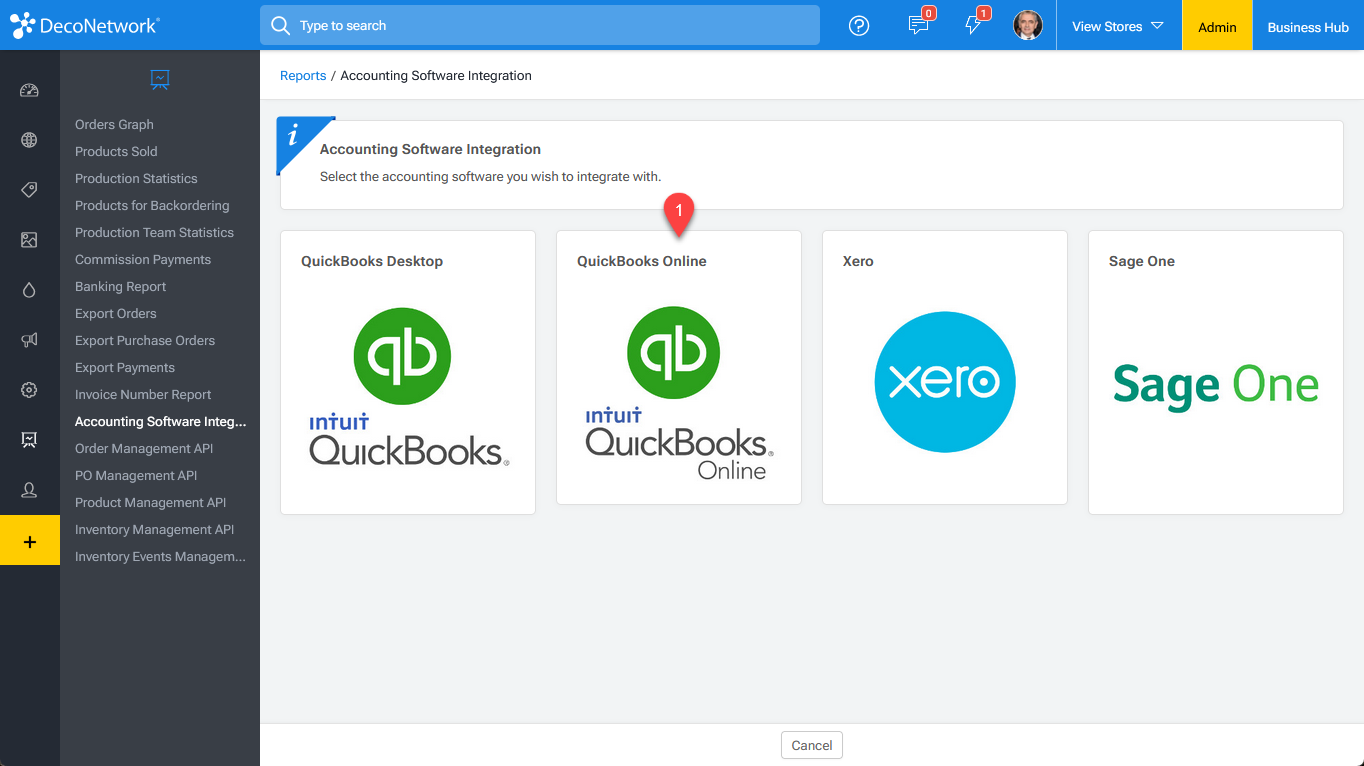This screenshot has height=766, width=1364.
Task: Open Export Orders item
Action: (x=115, y=313)
